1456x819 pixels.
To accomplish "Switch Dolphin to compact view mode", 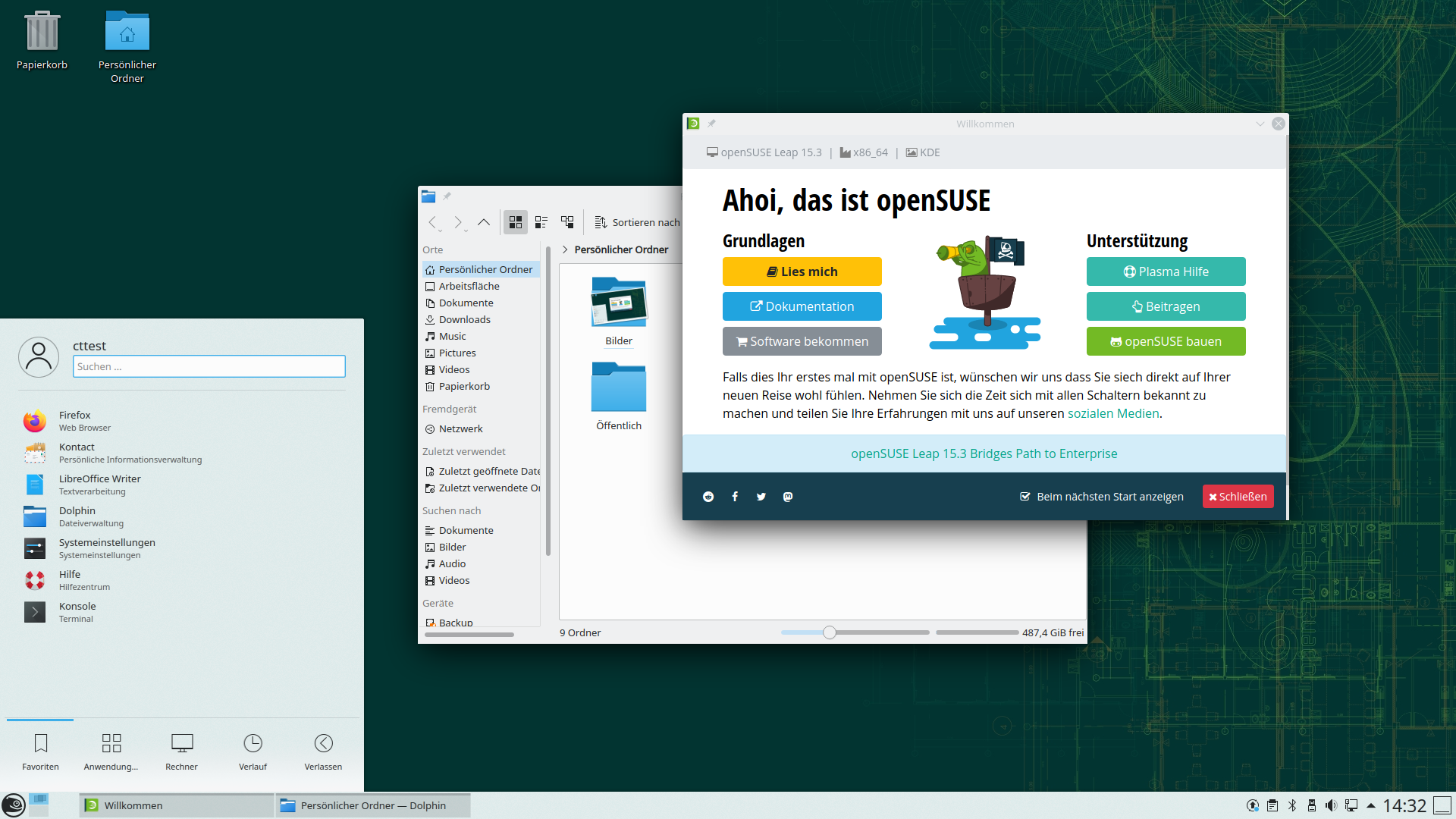I will click(541, 222).
